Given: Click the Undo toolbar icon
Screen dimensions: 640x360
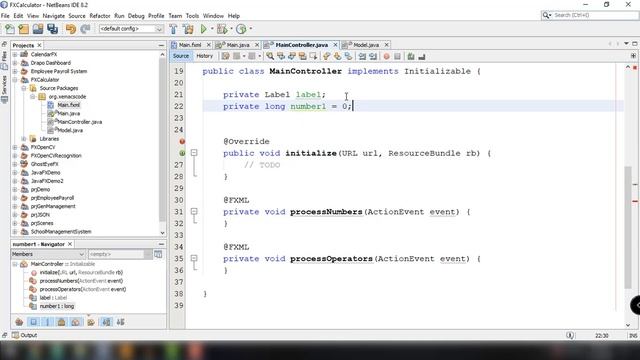Looking at the screenshot, I should [x=71, y=29].
